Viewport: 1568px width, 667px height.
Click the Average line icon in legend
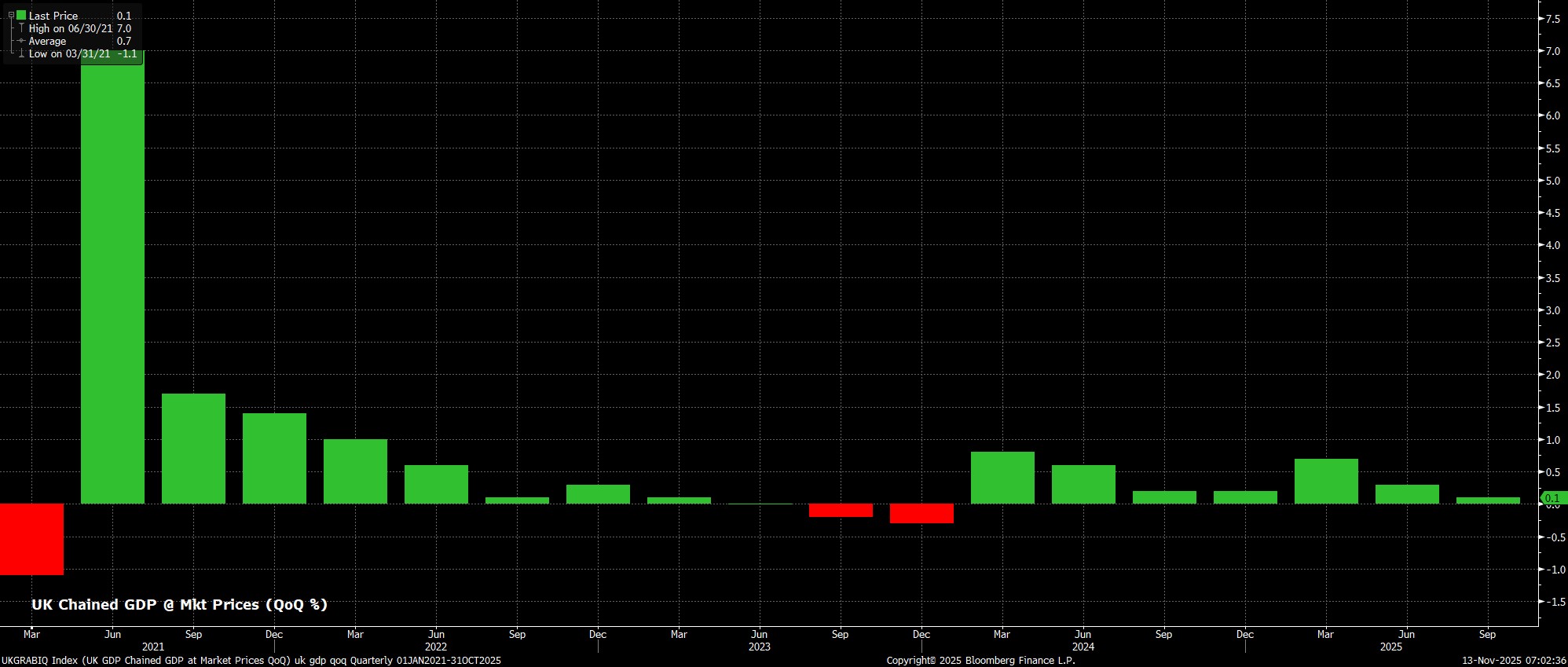(21, 41)
